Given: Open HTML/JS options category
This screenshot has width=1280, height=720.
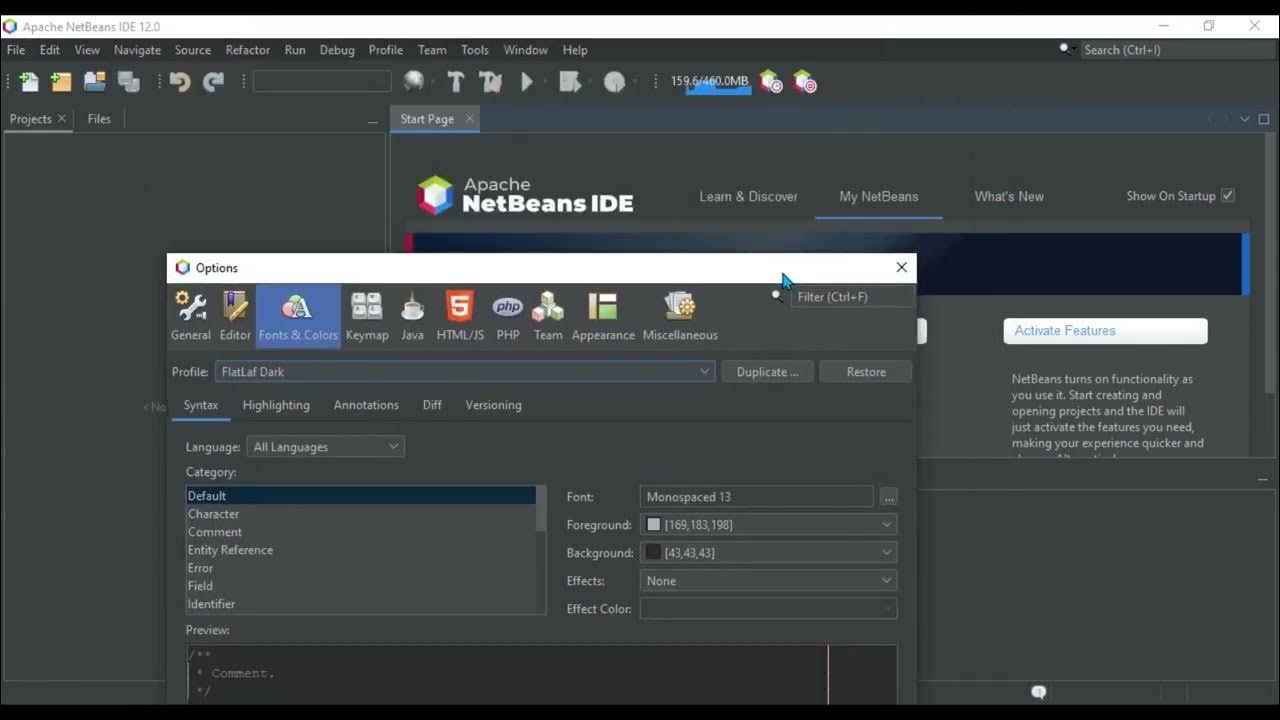Looking at the screenshot, I should tap(460, 315).
